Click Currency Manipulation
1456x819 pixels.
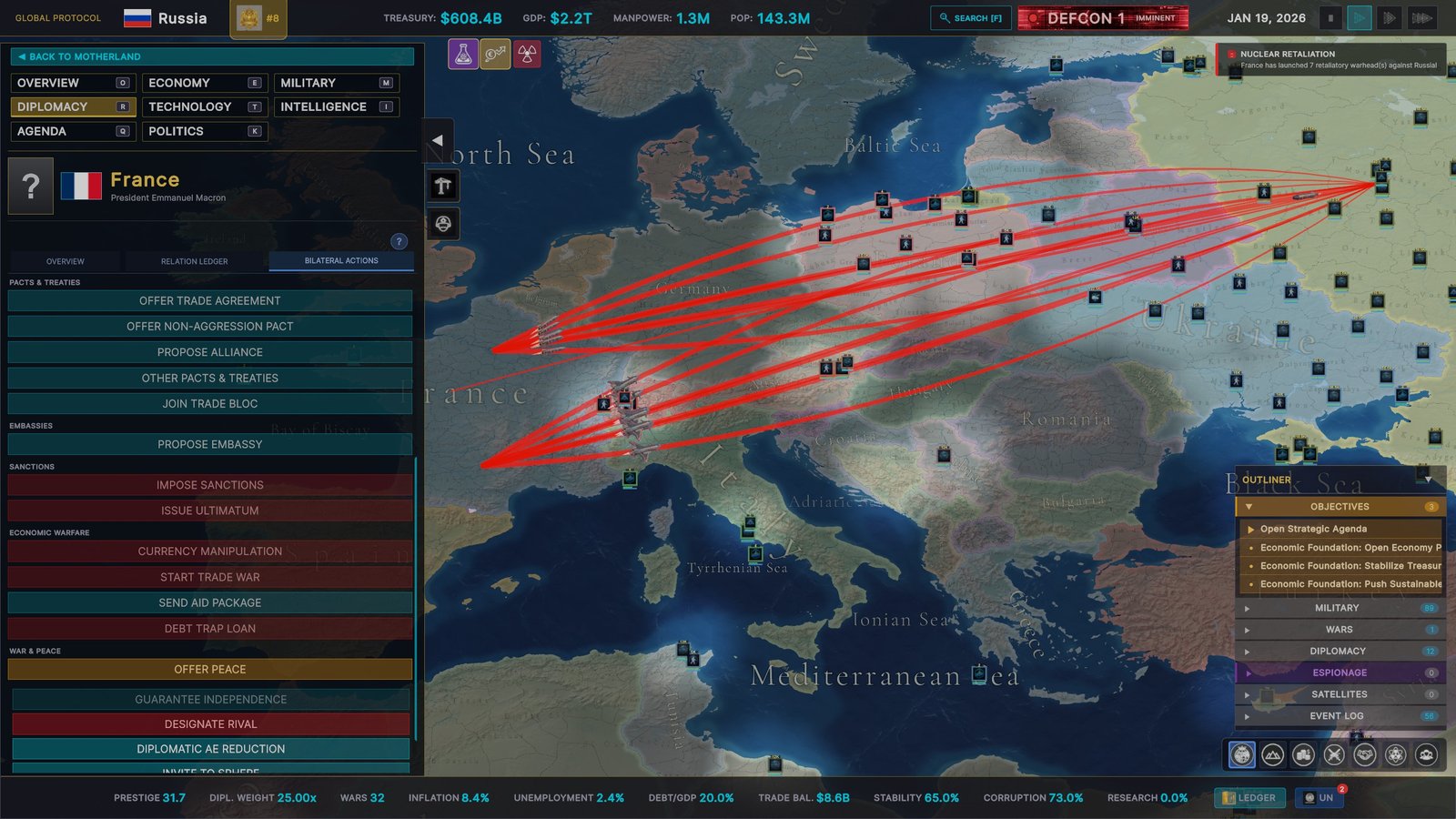point(210,551)
